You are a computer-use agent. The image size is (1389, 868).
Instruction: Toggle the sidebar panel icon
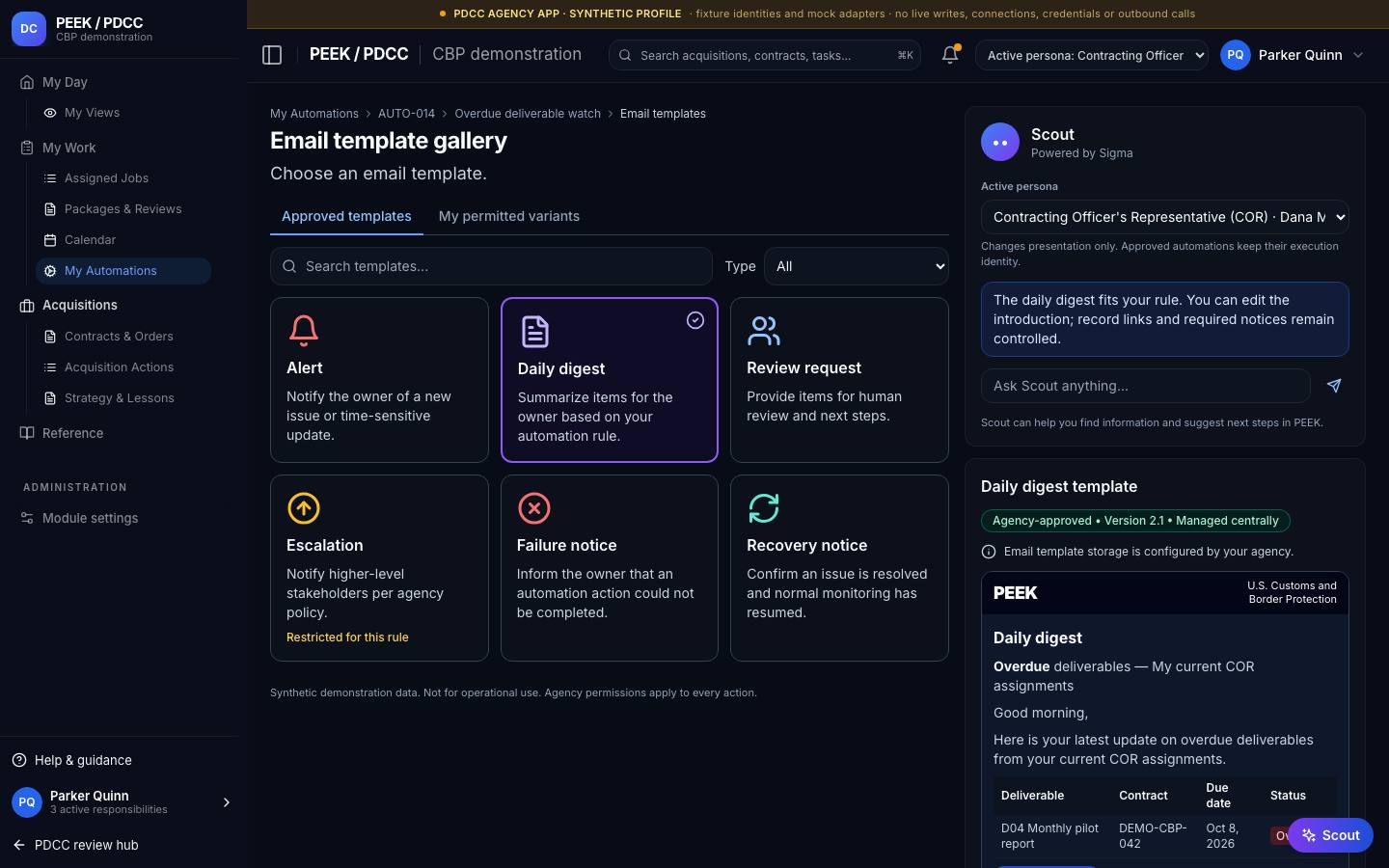click(272, 55)
